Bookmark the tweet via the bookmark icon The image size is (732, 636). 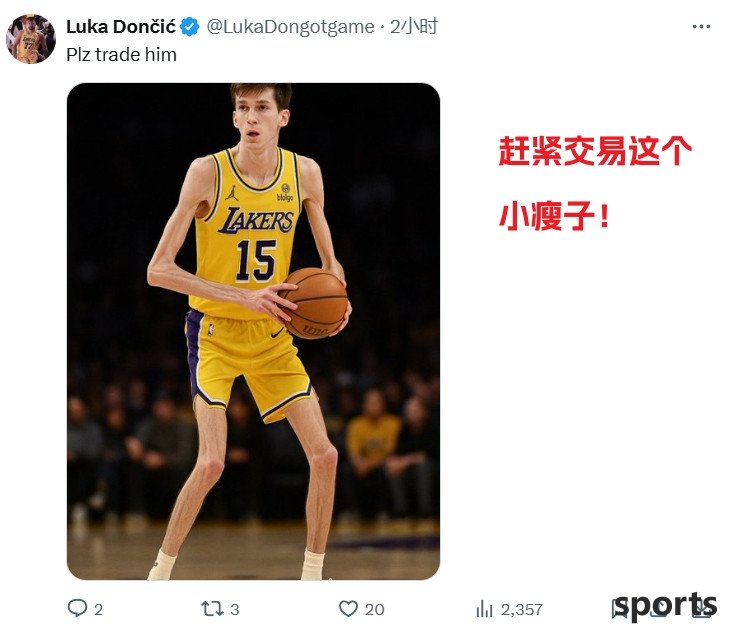pyautogui.click(x=620, y=609)
